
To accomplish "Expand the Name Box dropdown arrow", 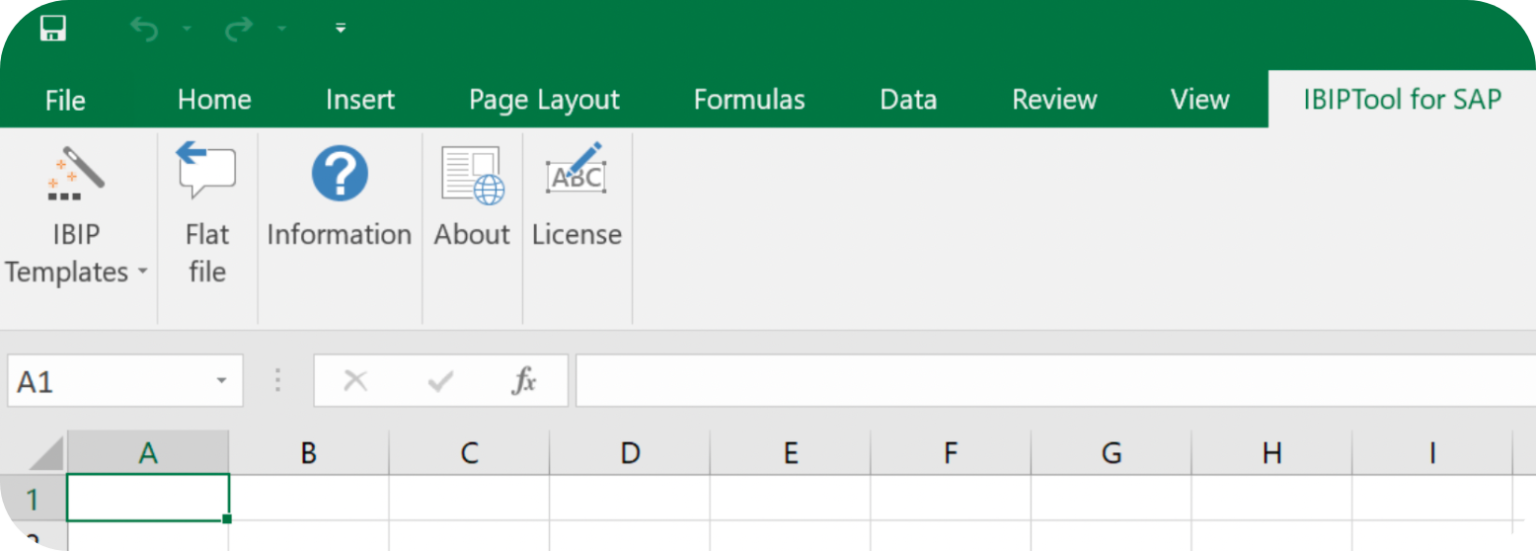I will [x=221, y=382].
